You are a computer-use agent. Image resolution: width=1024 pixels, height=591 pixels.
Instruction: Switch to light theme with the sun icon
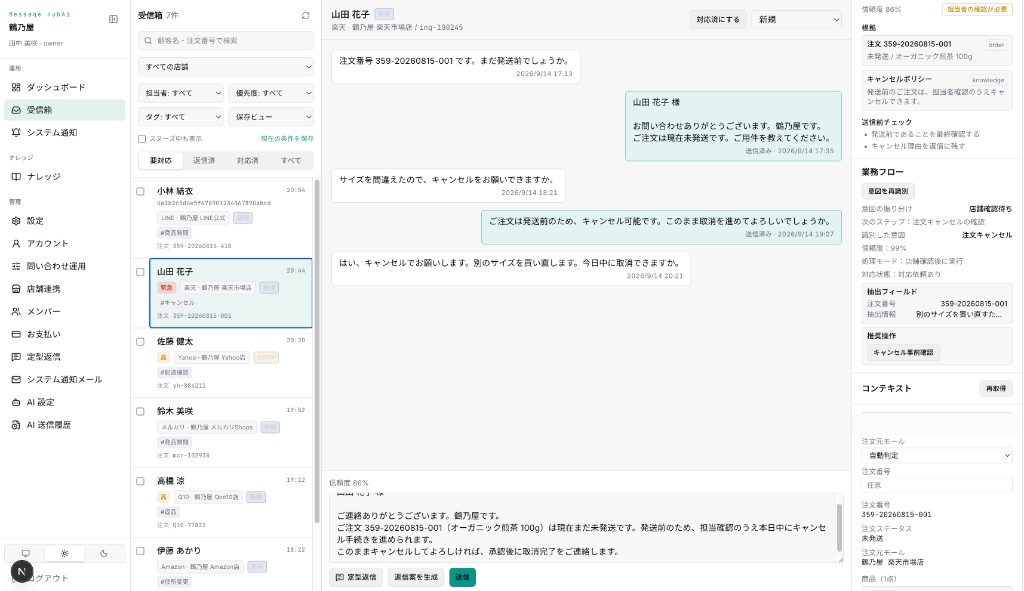[64, 553]
